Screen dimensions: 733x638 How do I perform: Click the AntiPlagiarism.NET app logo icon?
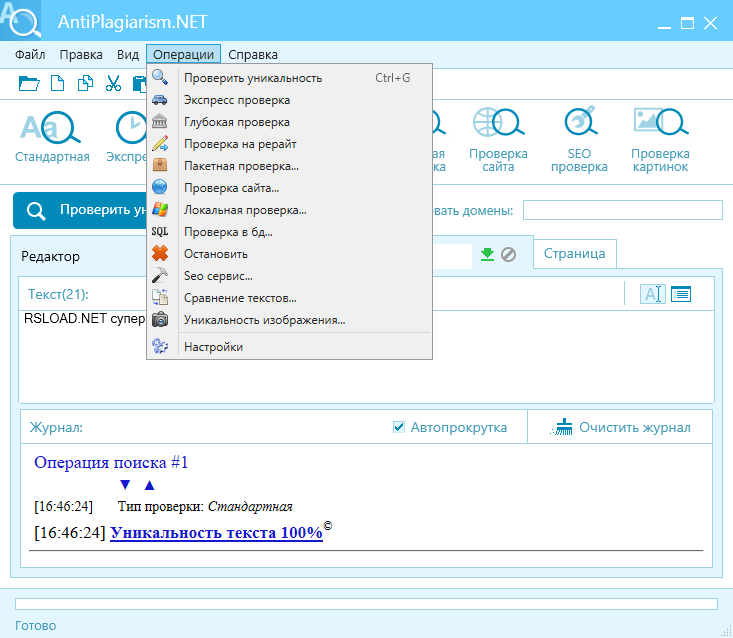pyautogui.click(x=21, y=20)
